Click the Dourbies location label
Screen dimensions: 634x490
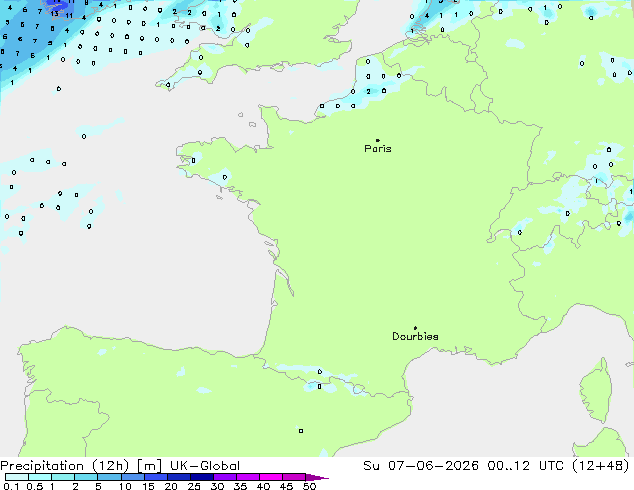click(x=415, y=336)
